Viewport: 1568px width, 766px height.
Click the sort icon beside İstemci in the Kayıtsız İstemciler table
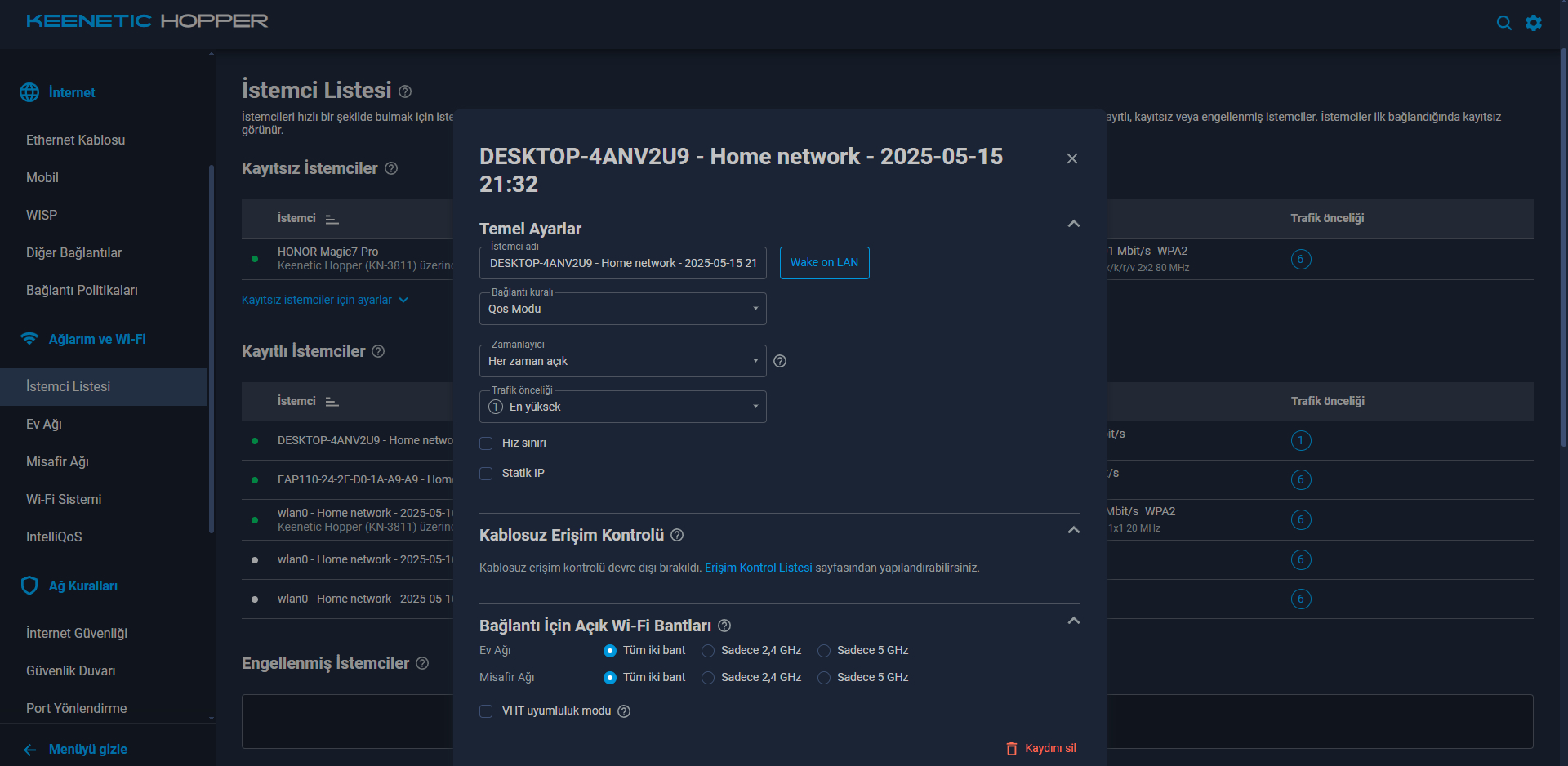[332, 219]
